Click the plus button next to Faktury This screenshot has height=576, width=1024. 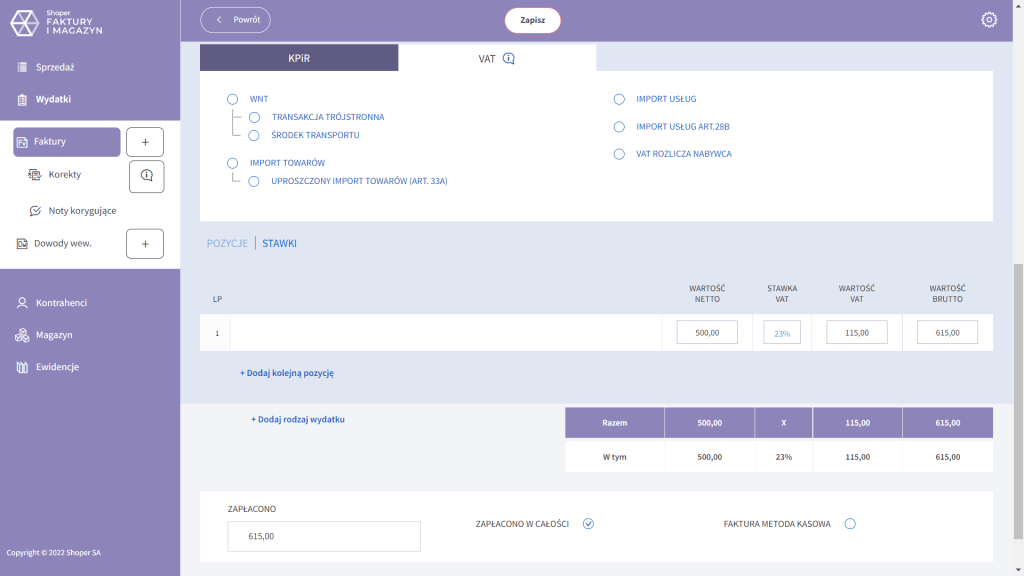point(145,142)
